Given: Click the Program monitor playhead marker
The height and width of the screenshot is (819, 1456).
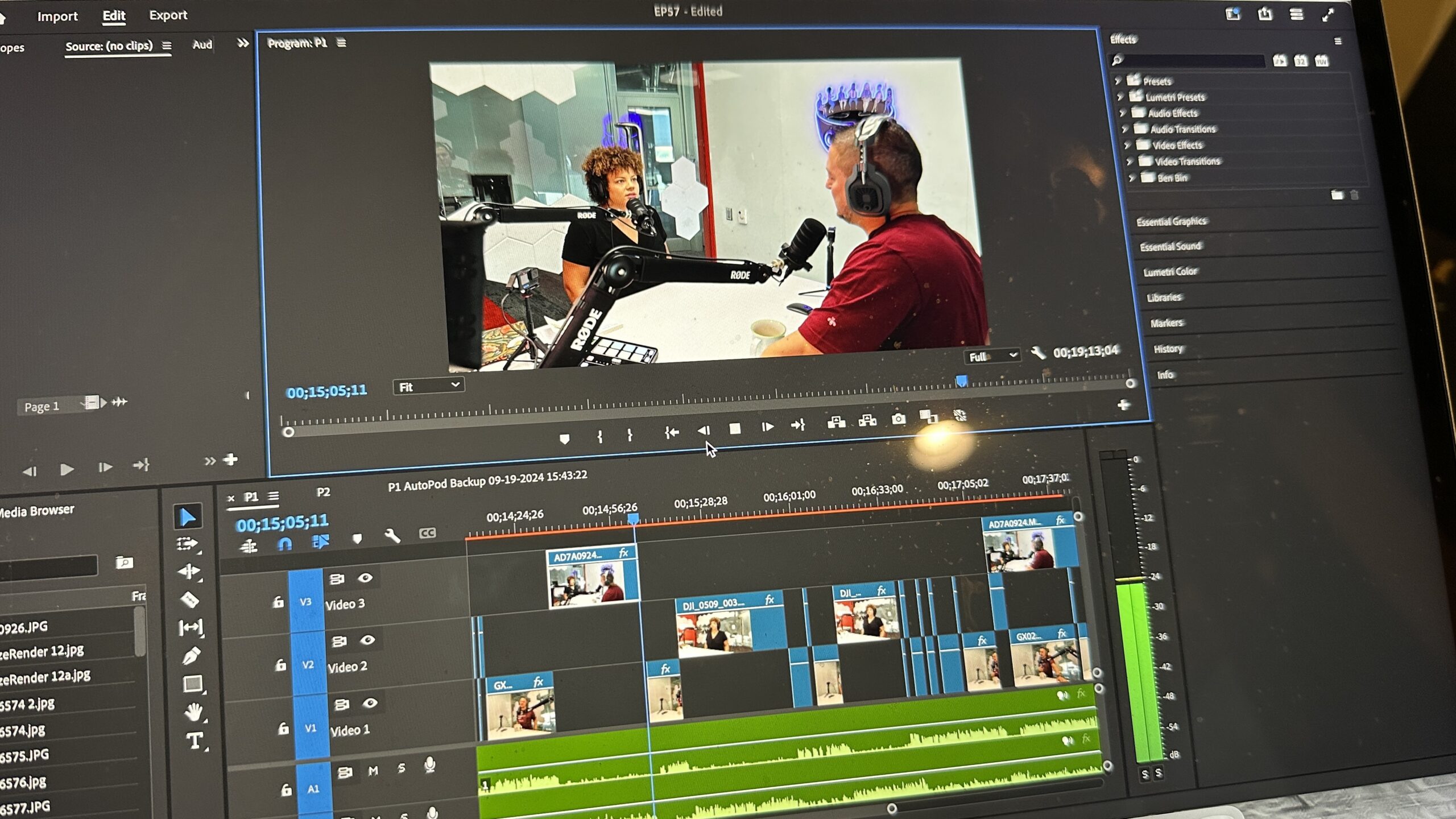Looking at the screenshot, I should [961, 380].
